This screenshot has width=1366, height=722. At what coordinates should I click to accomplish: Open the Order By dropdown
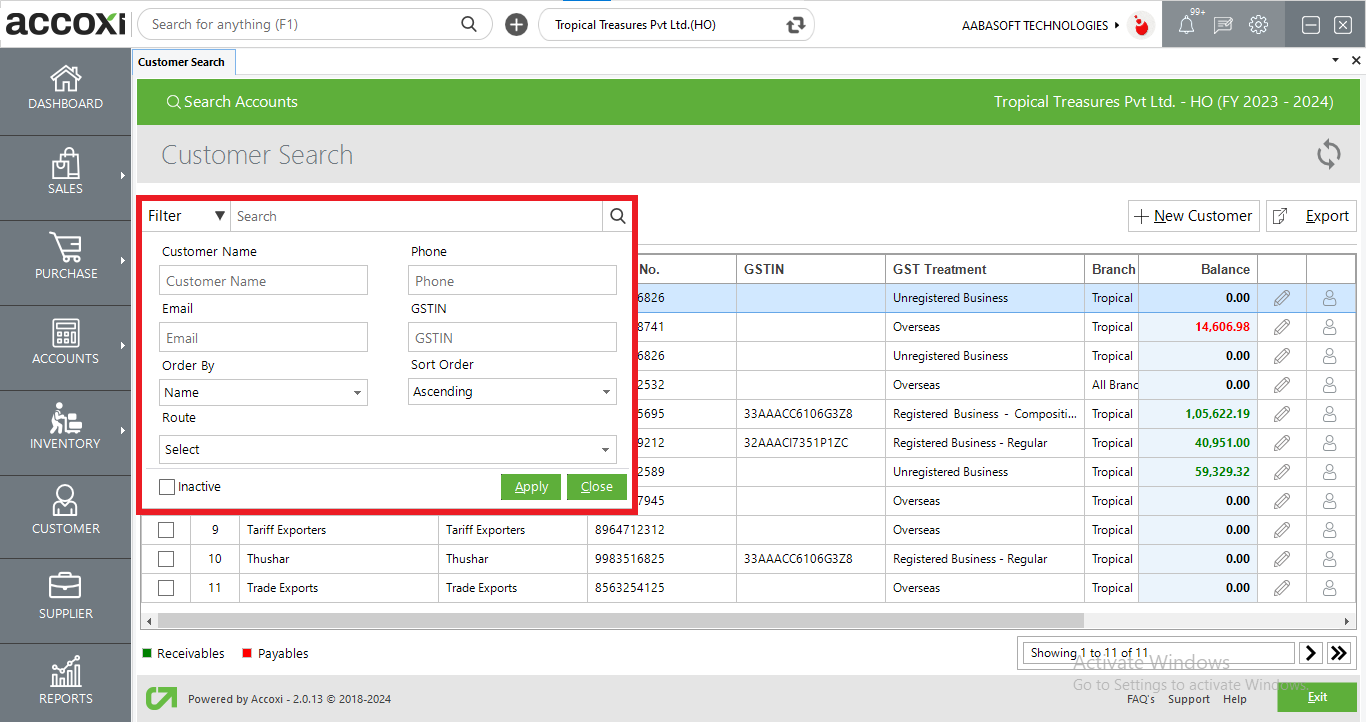coord(263,392)
